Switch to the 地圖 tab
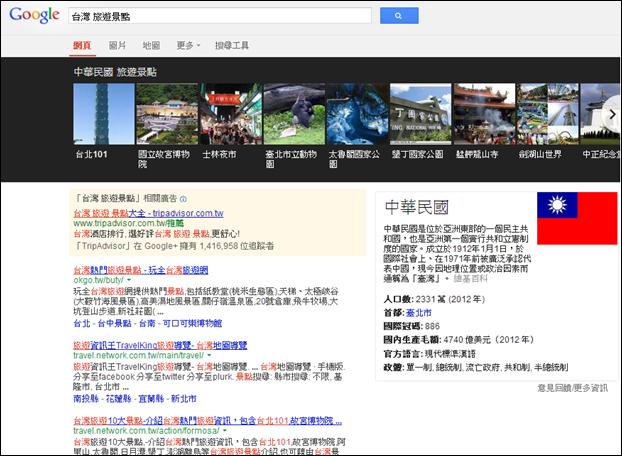Image resolution: width=622 pixels, height=456 pixels. pos(151,46)
